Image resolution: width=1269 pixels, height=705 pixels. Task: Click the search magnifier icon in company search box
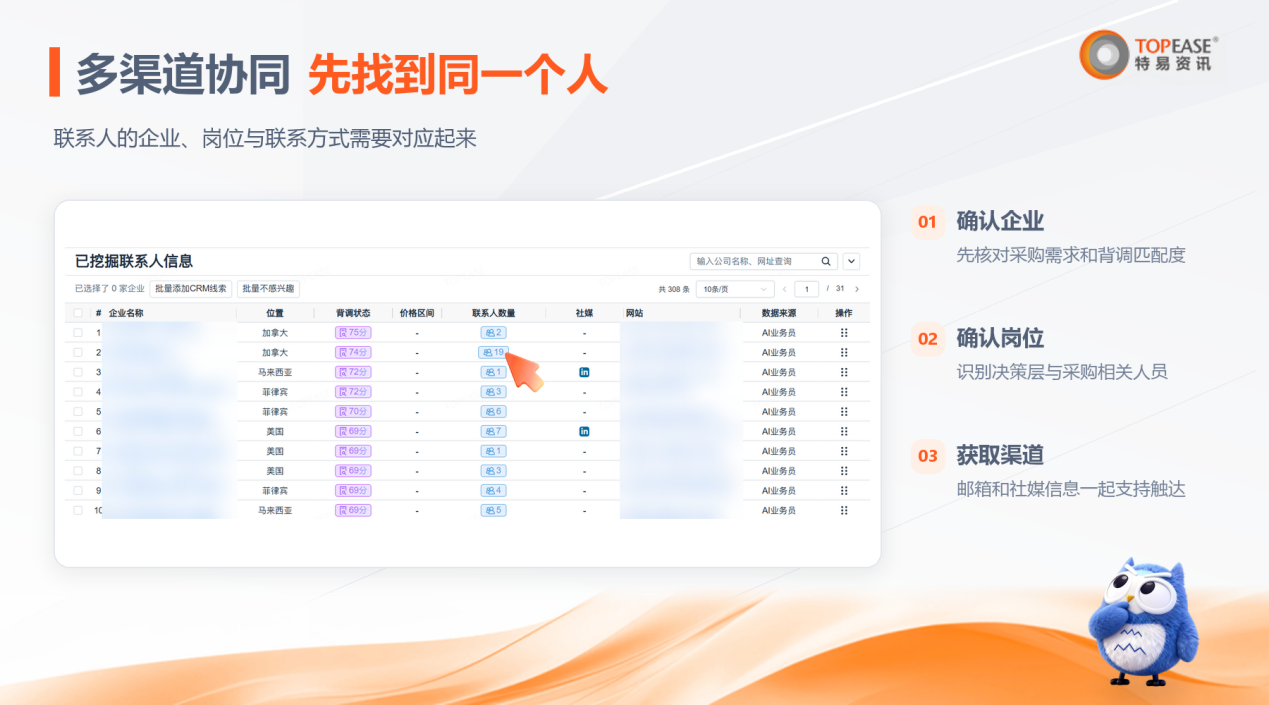click(826, 261)
